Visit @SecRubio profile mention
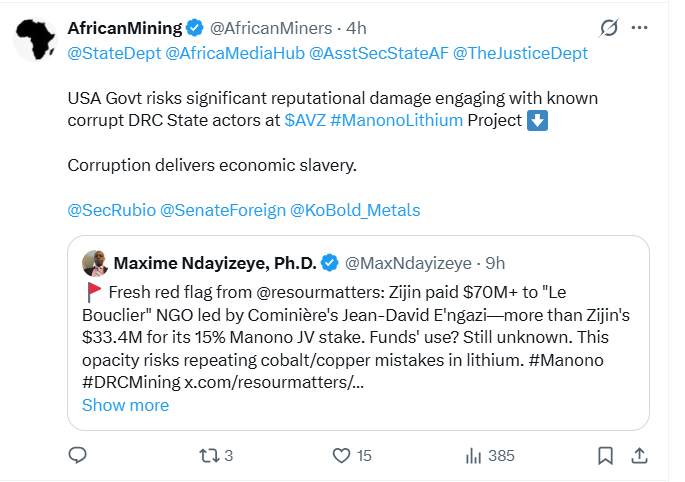685x482 pixels. pyautogui.click(x=110, y=210)
